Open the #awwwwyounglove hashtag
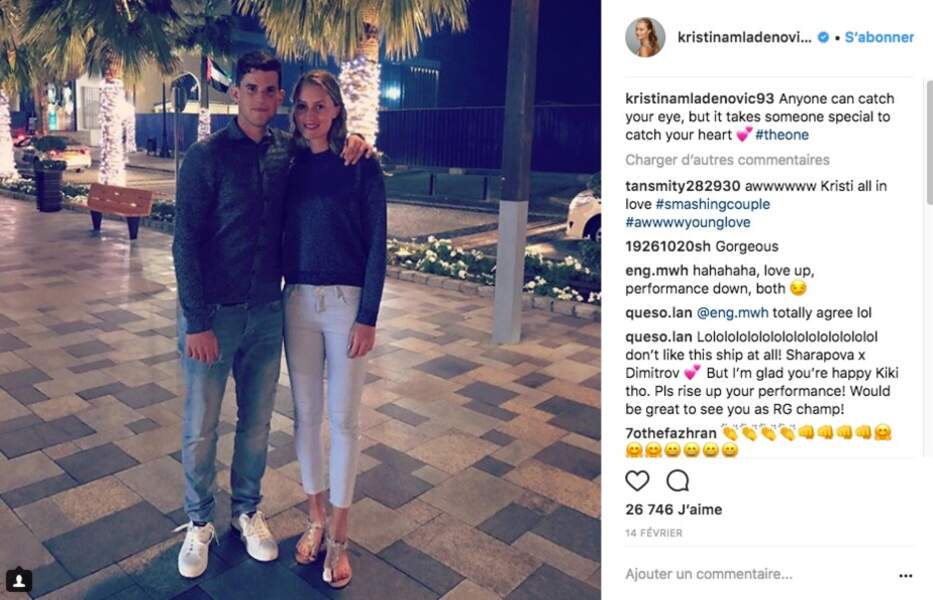This screenshot has height=600, width=933. pos(688,223)
